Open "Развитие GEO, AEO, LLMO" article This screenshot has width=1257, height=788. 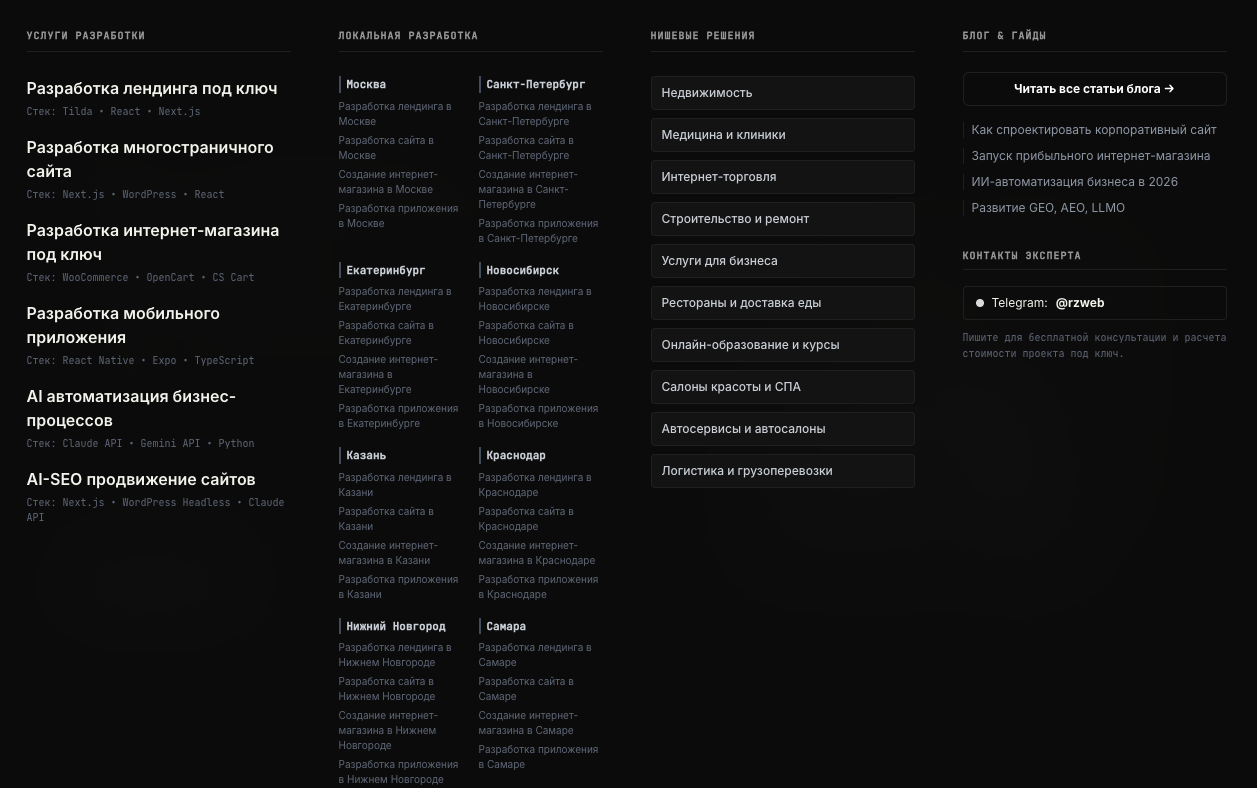[1048, 208]
